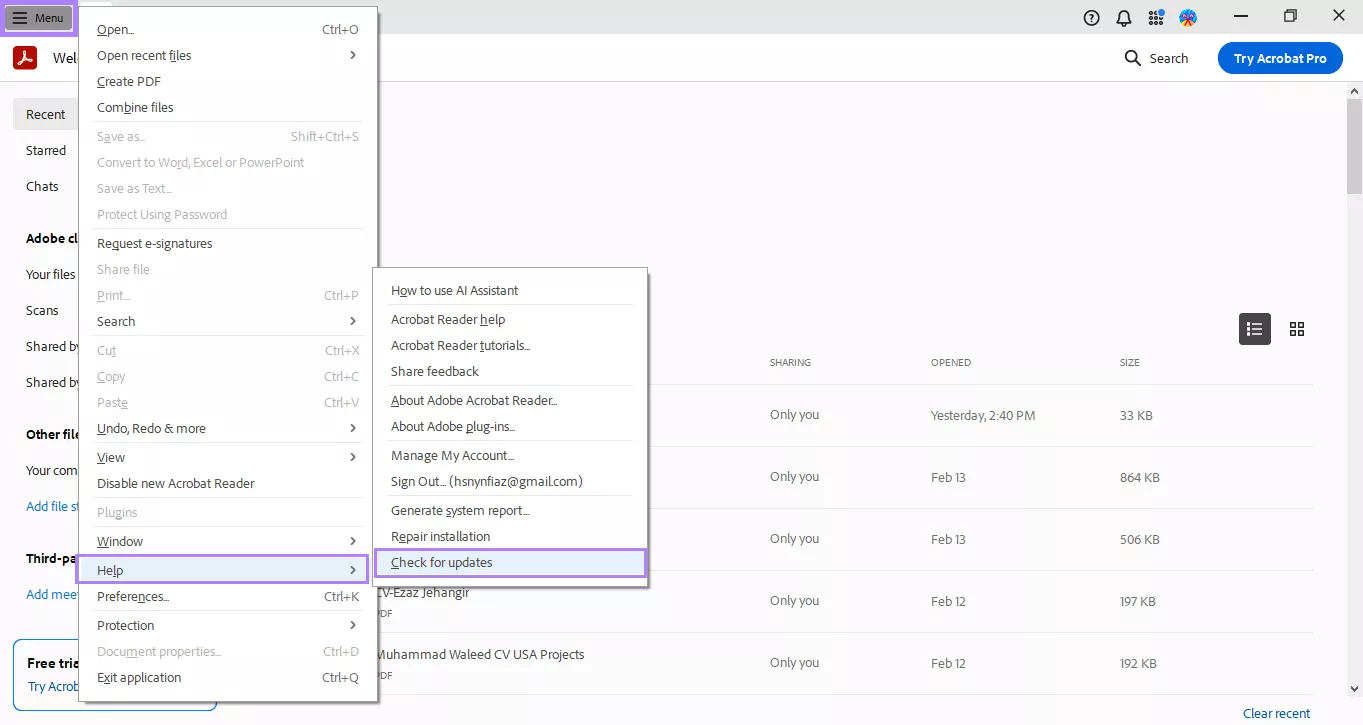Open the Adobe apps waffle grid icon
The image size is (1363, 725).
(1155, 17)
